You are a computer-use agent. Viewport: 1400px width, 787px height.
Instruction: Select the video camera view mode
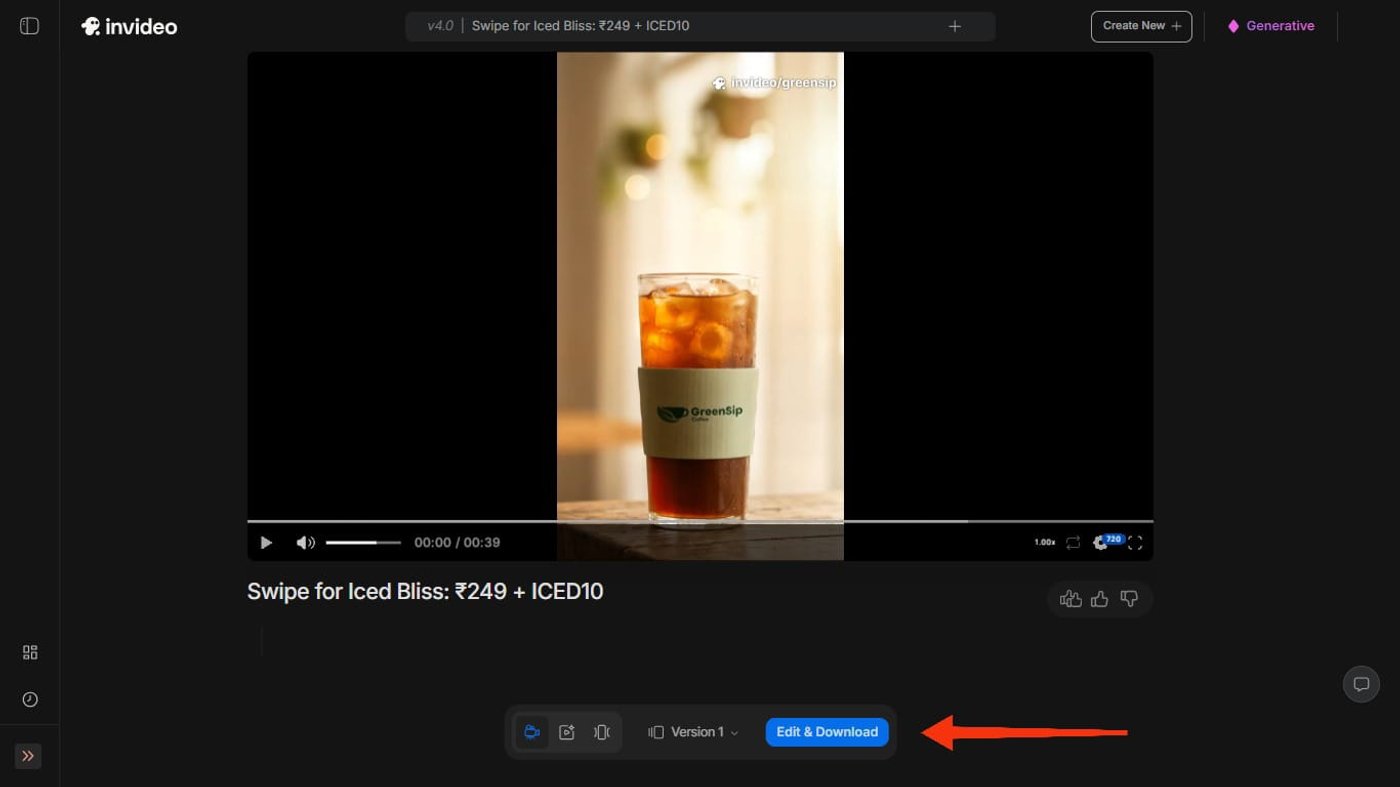[x=532, y=732]
